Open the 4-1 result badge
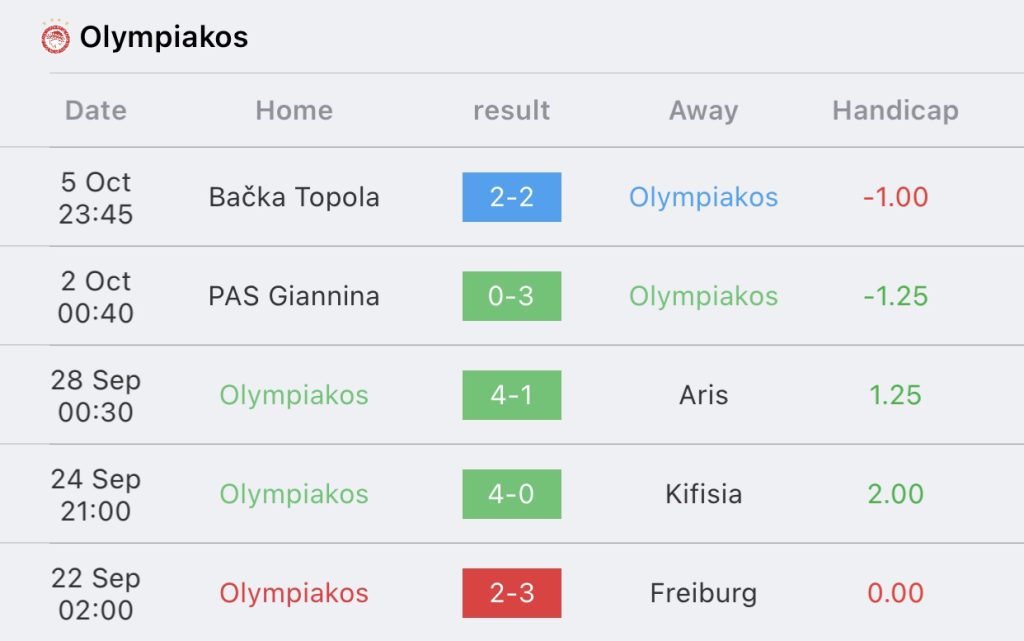Viewport: 1024px width, 641px height. (512, 395)
